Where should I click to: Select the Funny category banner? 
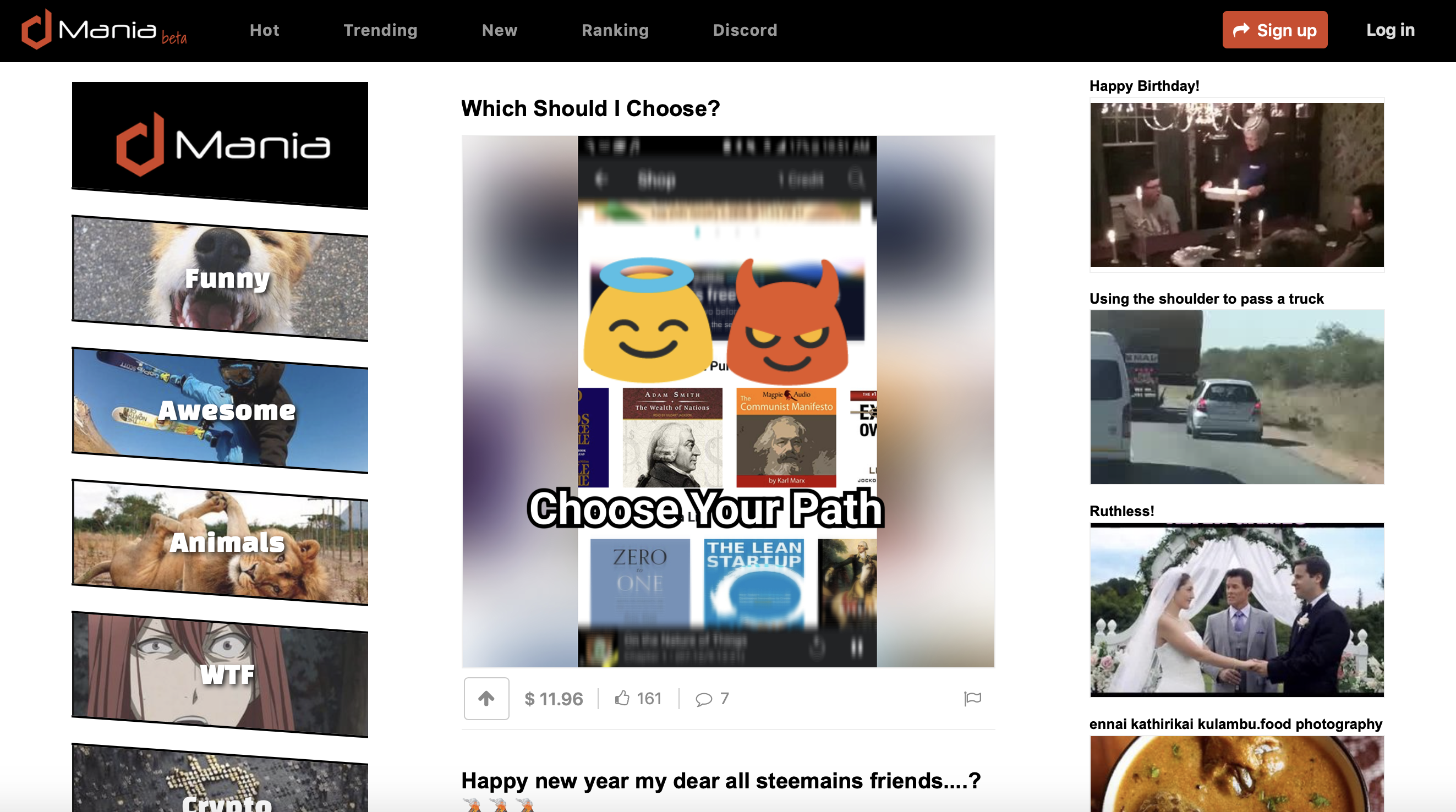coord(220,278)
